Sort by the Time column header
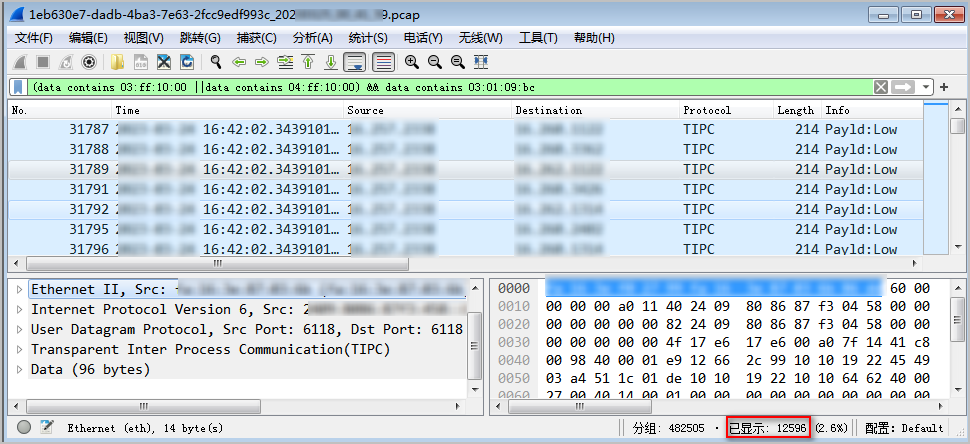This screenshot has height=444, width=970. pyautogui.click(x=228, y=110)
